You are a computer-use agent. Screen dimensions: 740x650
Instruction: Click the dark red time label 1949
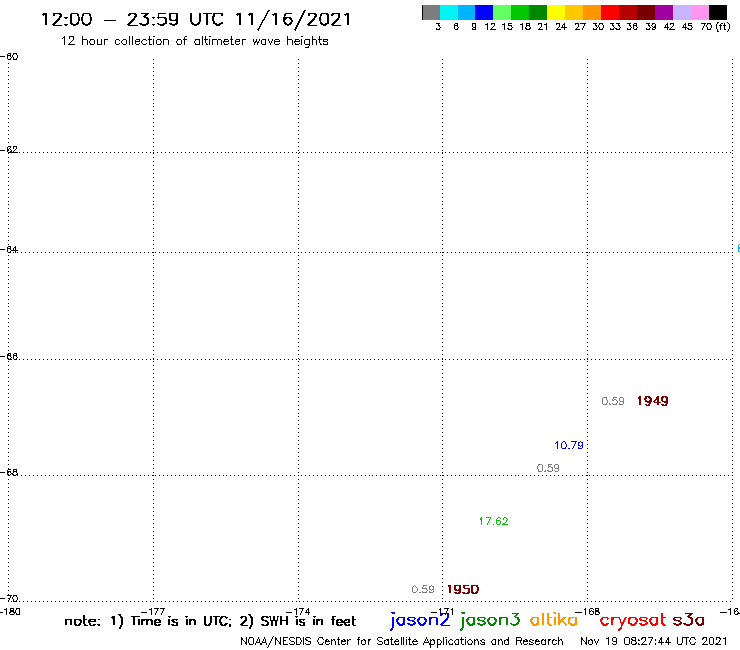(652, 401)
